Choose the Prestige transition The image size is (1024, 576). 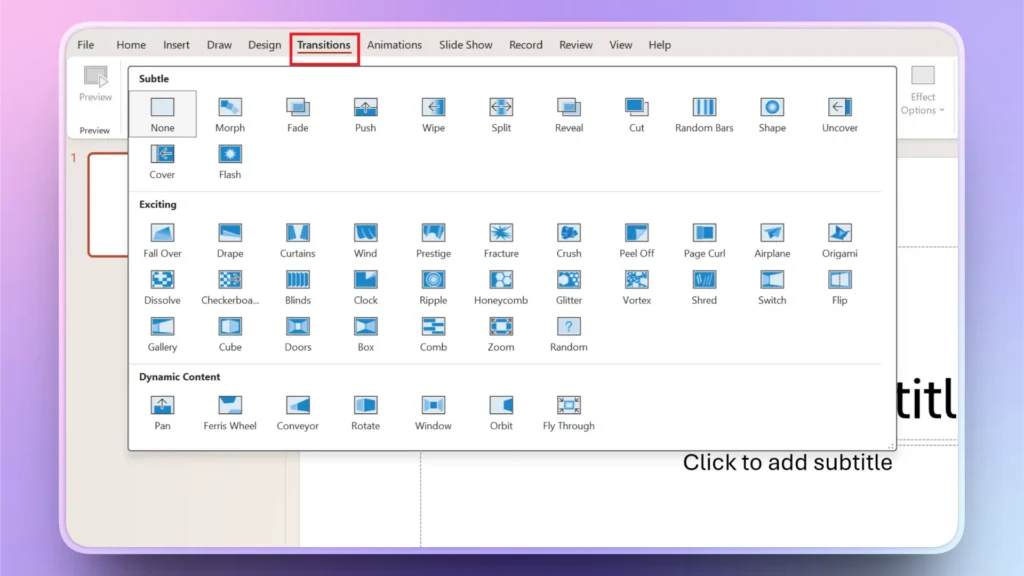[x=434, y=240]
